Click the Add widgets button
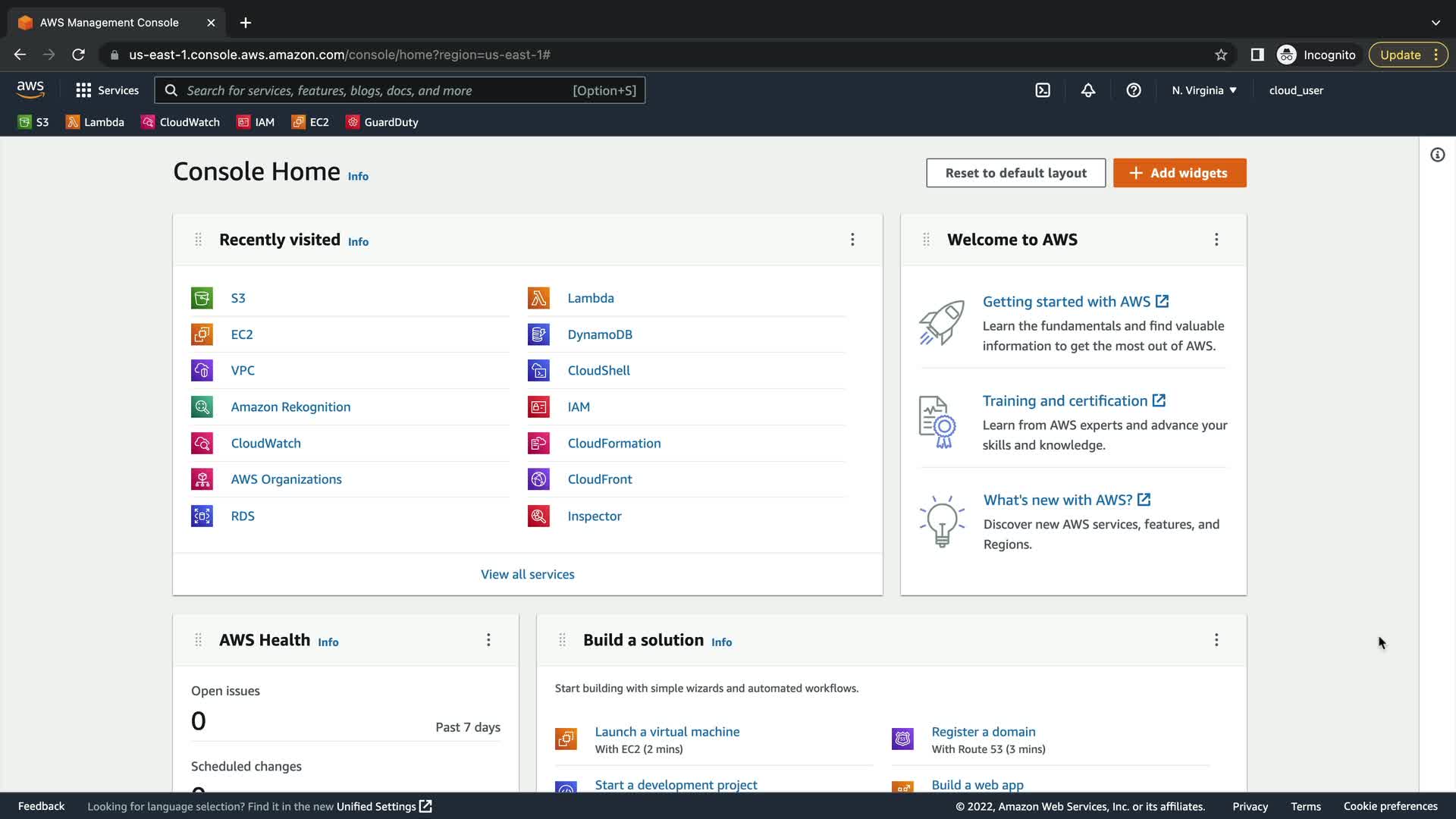The height and width of the screenshot is (819, 1456). point(1179,173)
